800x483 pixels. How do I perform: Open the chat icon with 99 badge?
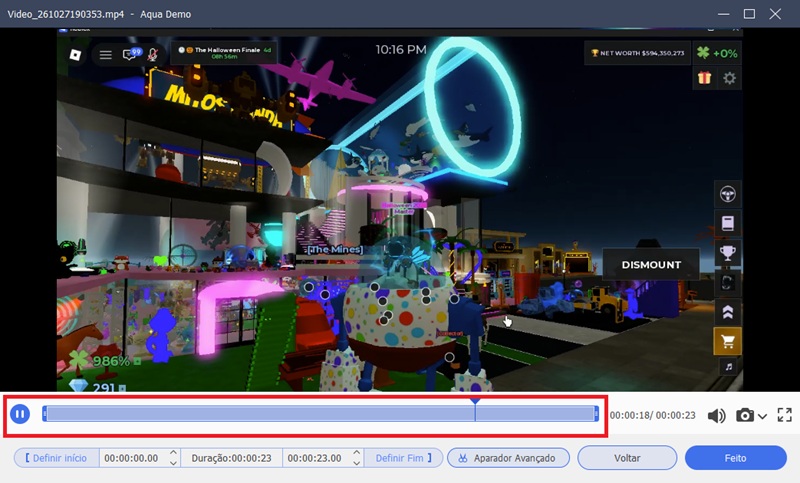[131, 54]
